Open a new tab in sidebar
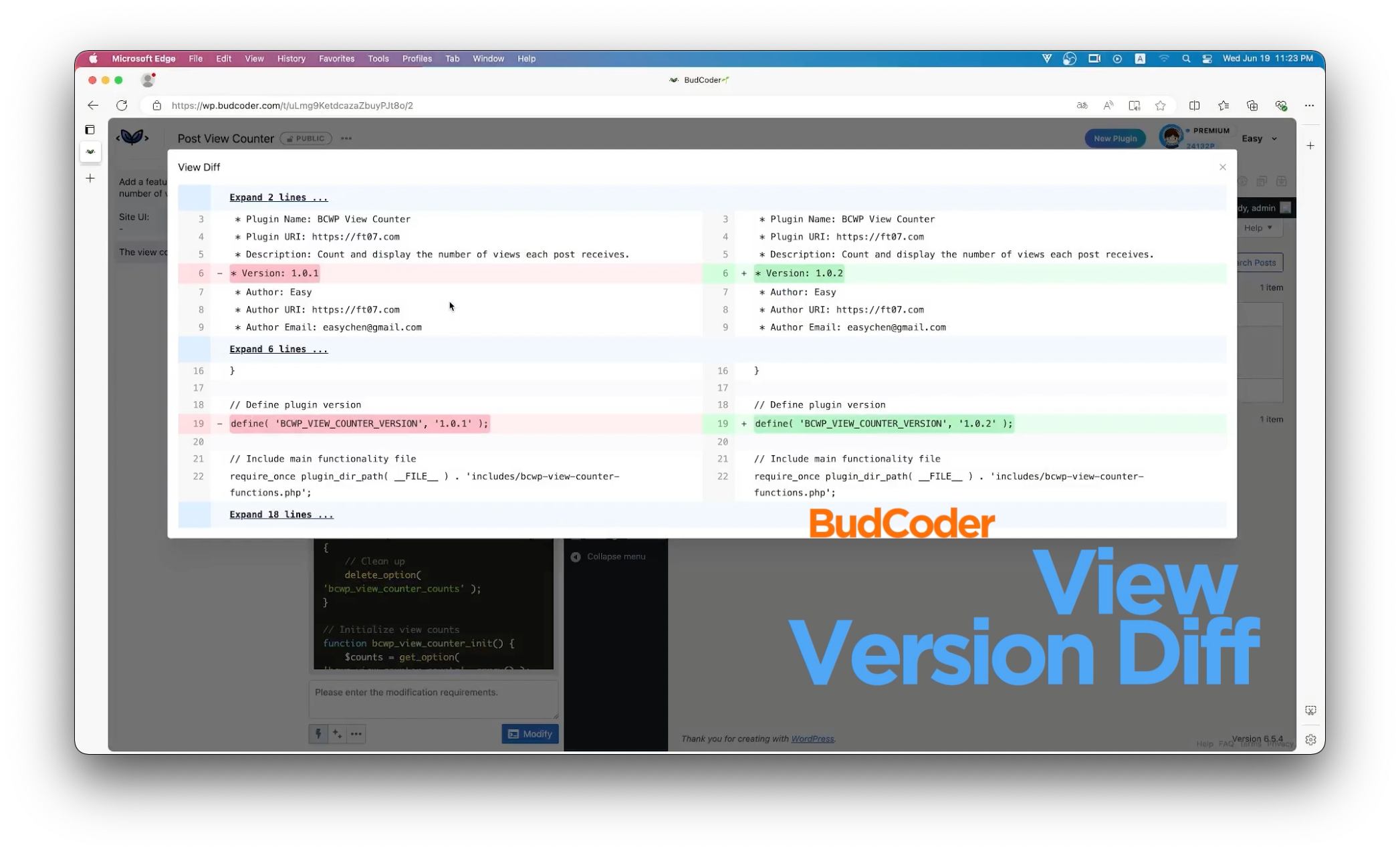The height and width of the screenshot is (853, 1400). (90, 178)
